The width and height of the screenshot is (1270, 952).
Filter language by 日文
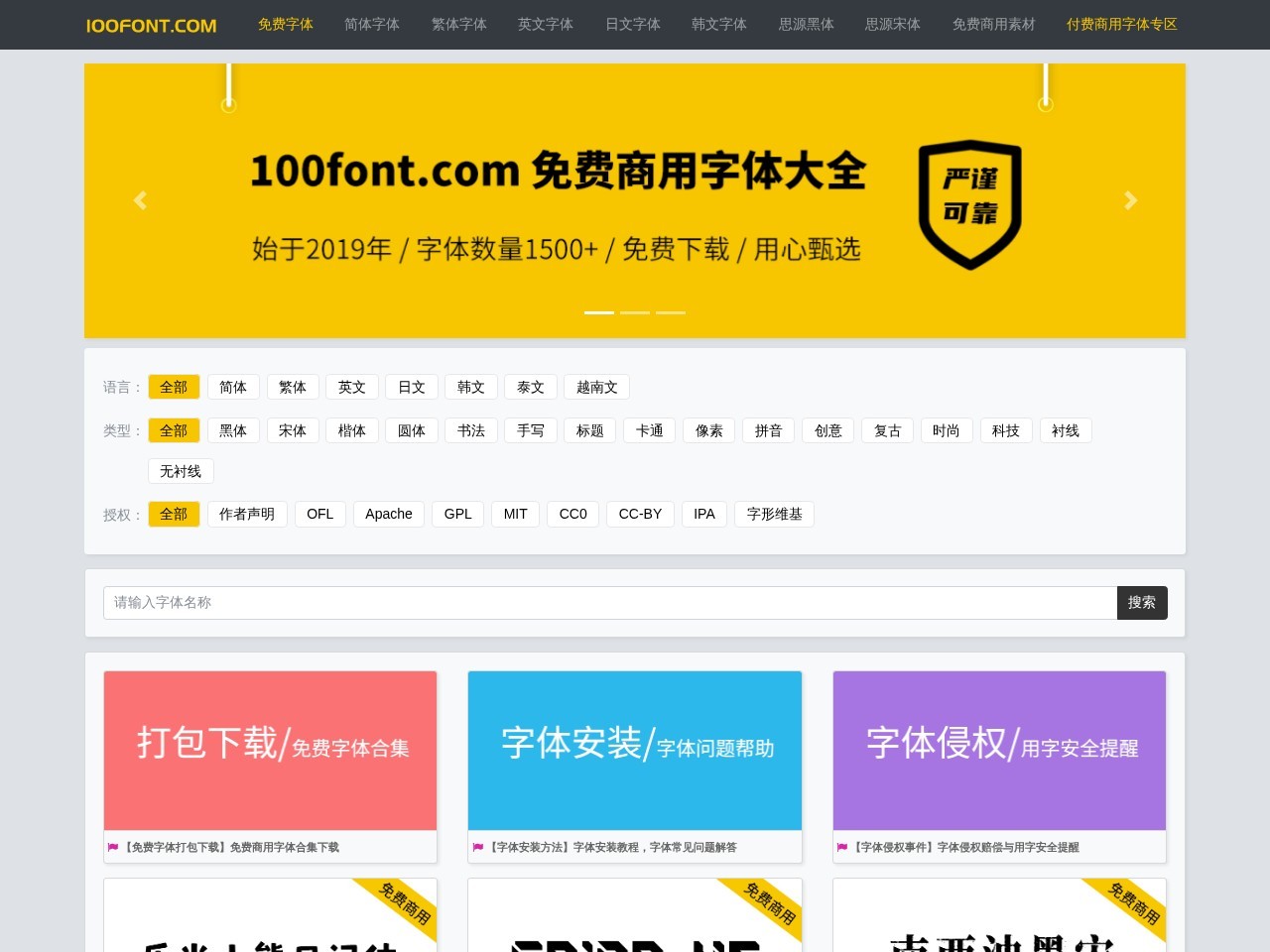pos(412,387)
